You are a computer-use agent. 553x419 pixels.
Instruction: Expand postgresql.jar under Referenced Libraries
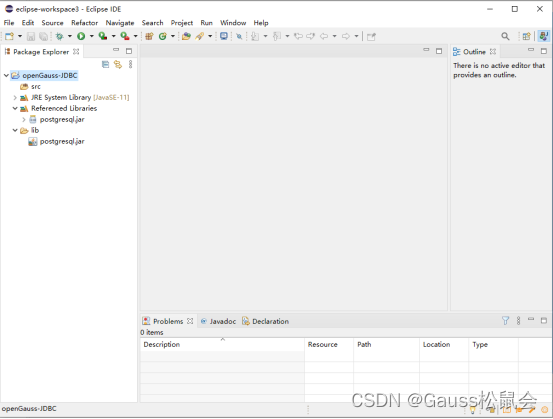pyautogui.click(x=24, y=120)
